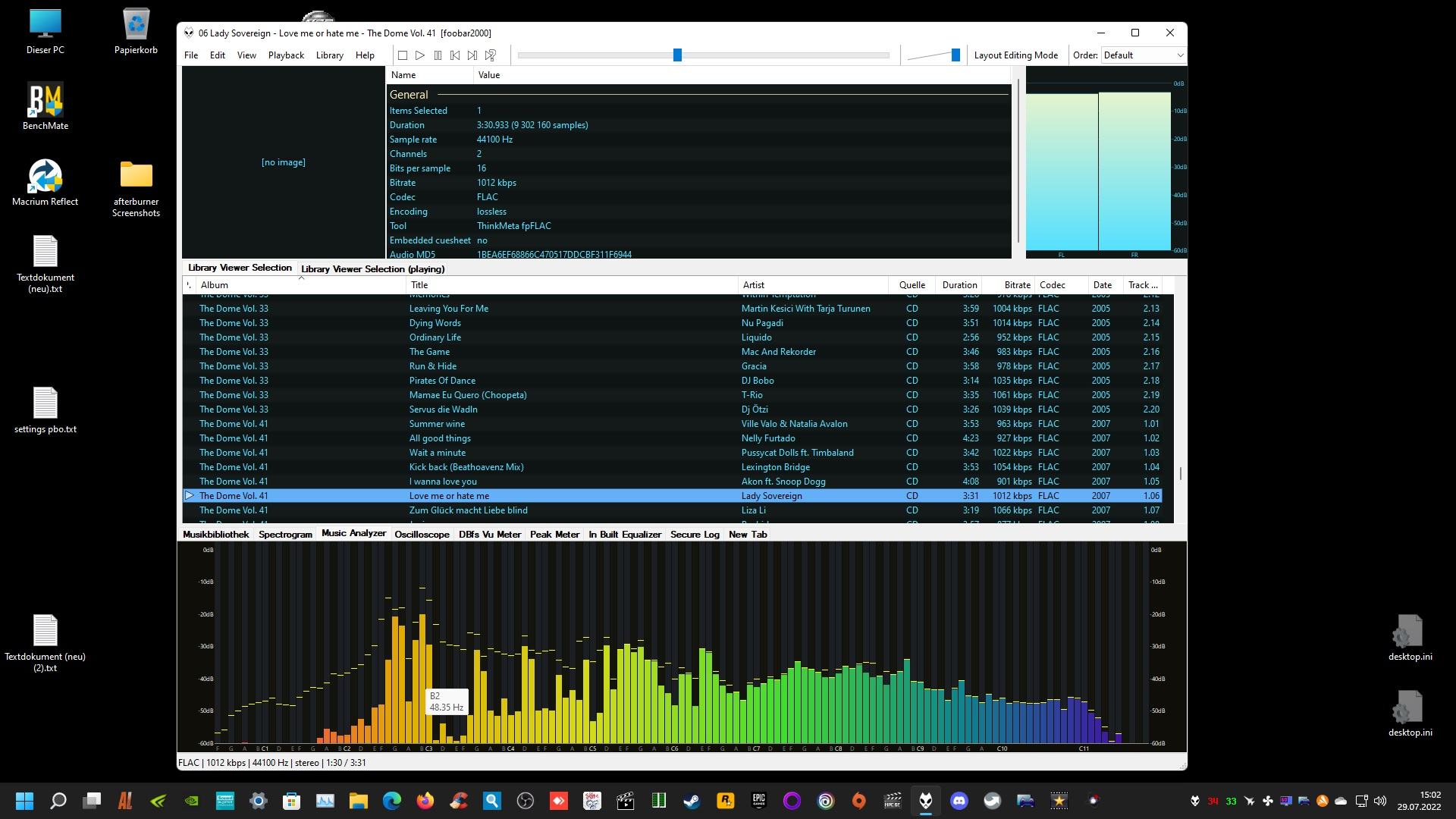Sort playlist by Title column header
The height and width of the screenshot is (819, 1456).
click(x=572, y=285)
